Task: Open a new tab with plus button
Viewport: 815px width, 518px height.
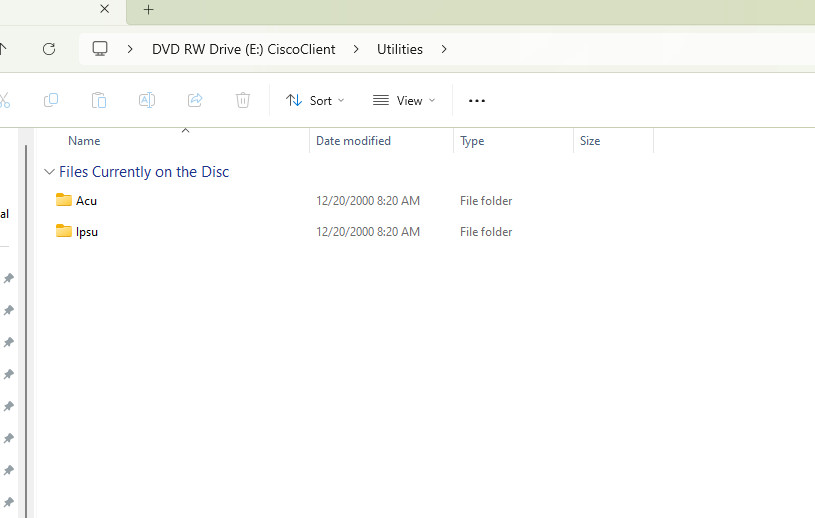Action: point(149,9)
